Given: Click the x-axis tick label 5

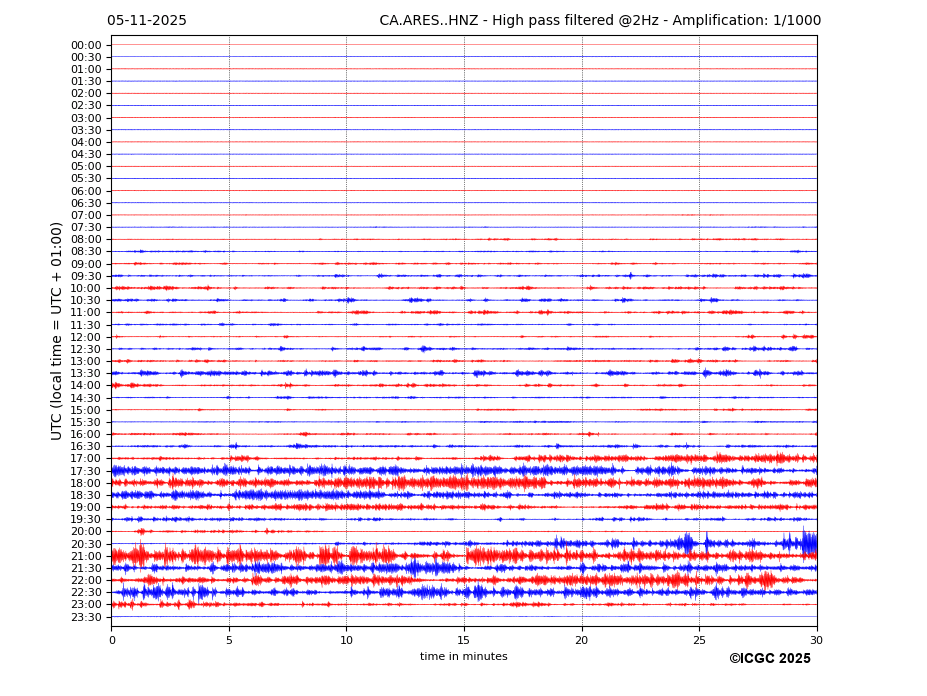Looking at the screenshot, I should [x=229, y=640].
